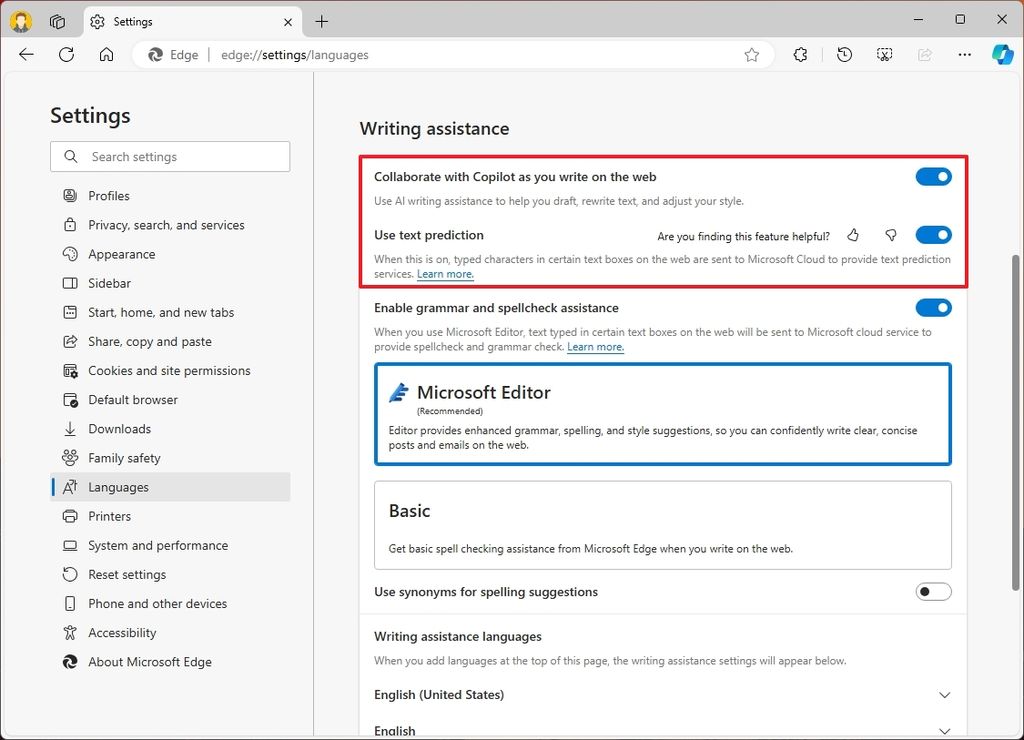
Task: Expand the English (United States) language entry
Action: click(x=944, y=694)
